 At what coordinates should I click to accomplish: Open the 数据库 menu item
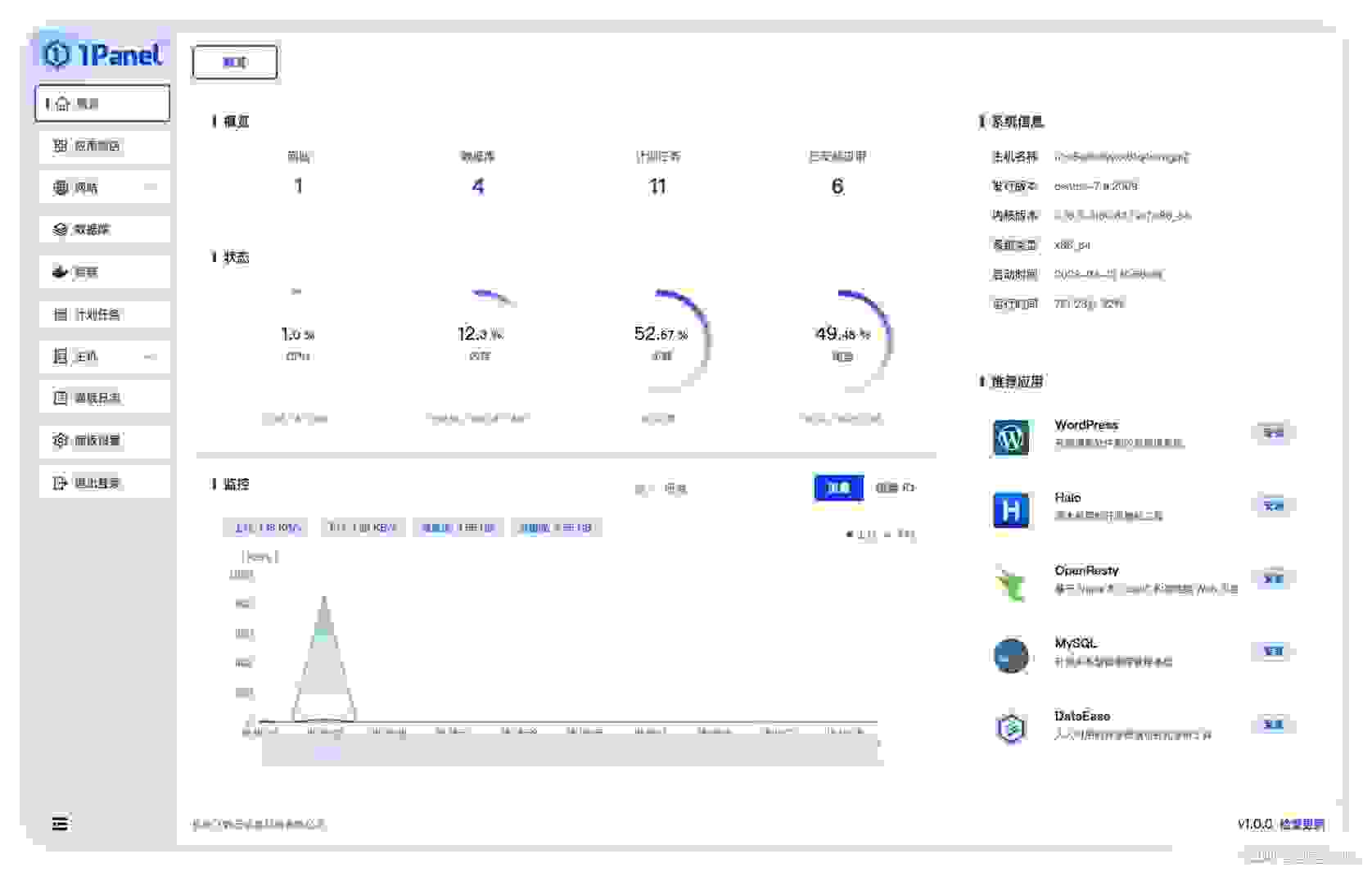[104, 229]
